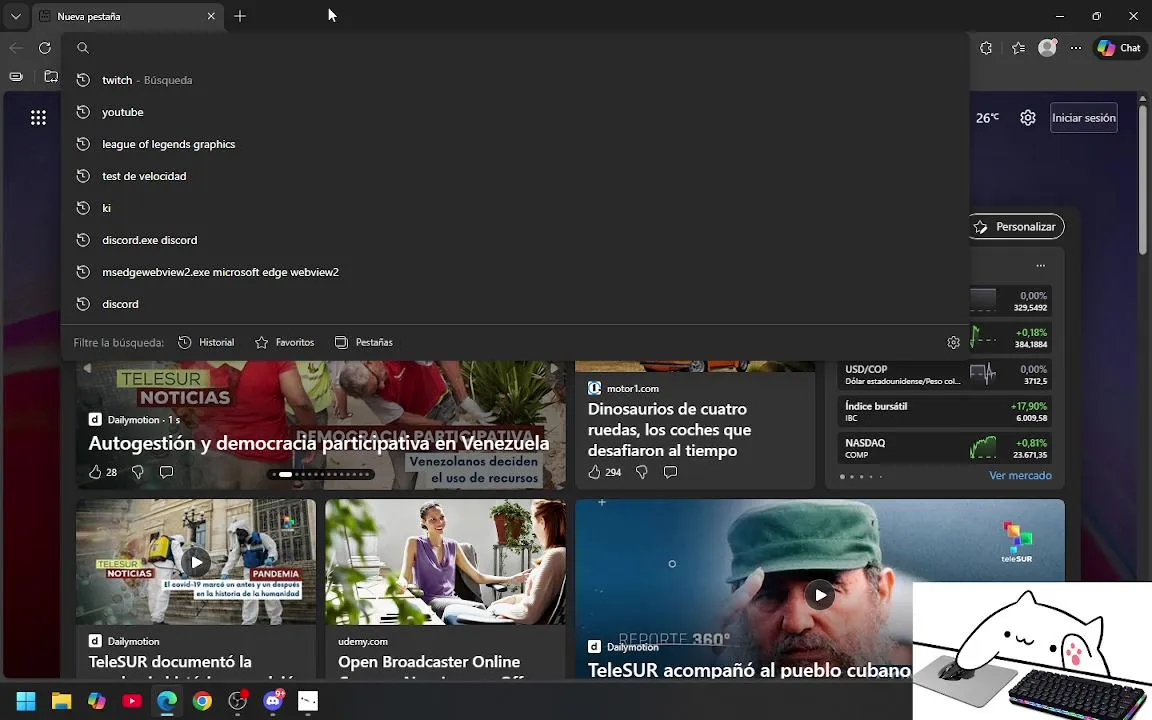1152x720 pixels.
Task: Expand the tab actions chevron menu
Action: point(15,16)
